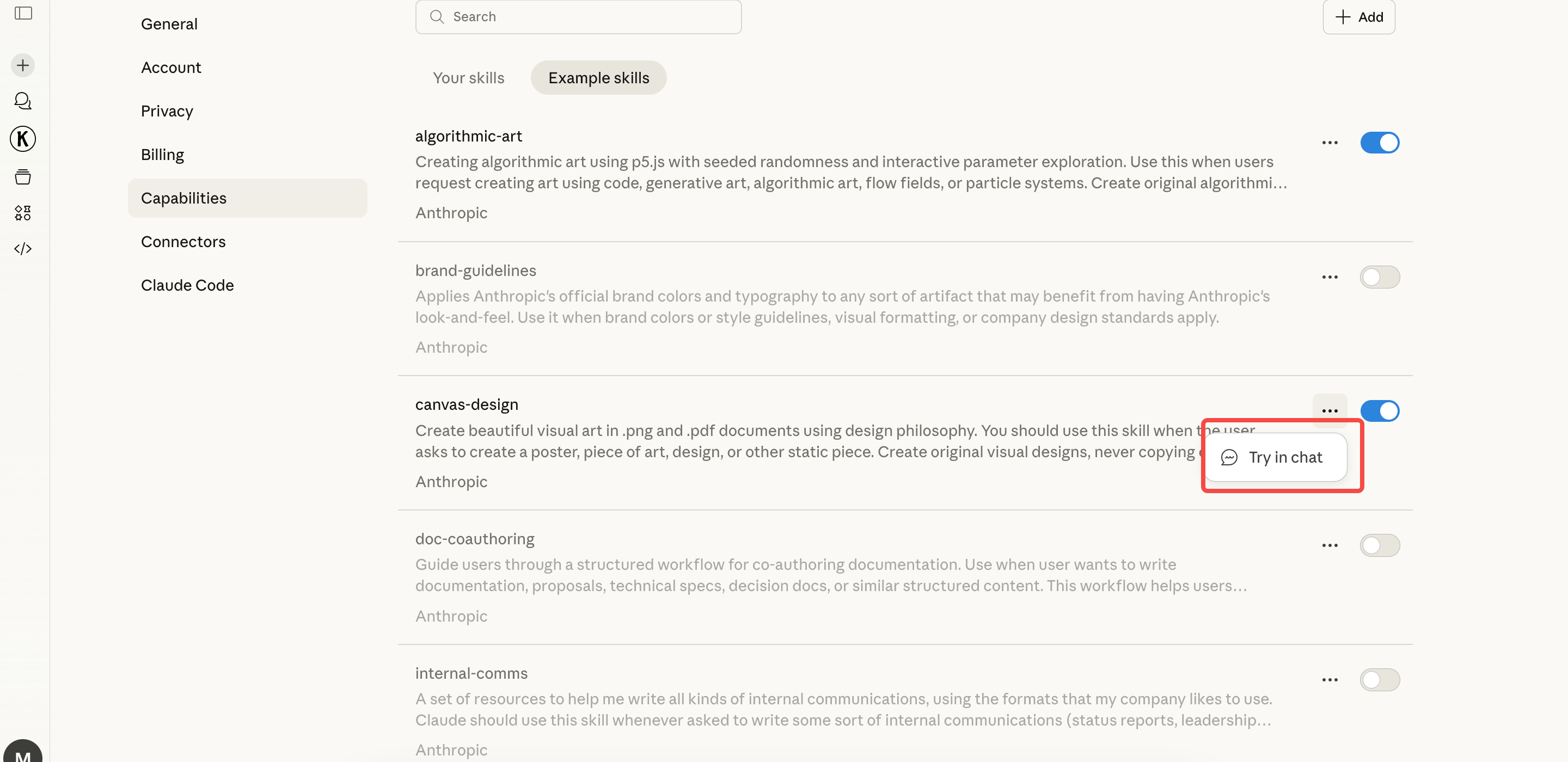Go to Connectors settings page
The width and height of the screenshot is (1568, 762).
(x=183, y=242)
